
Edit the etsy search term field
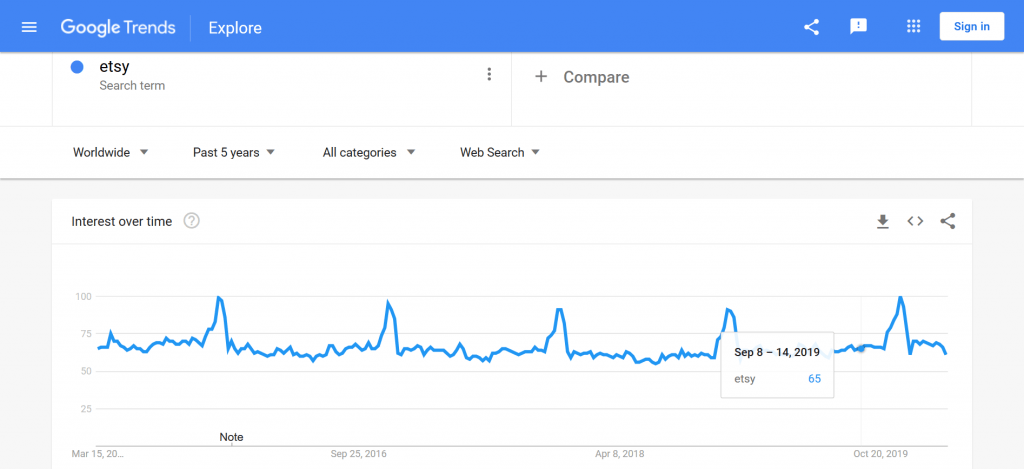281,74
